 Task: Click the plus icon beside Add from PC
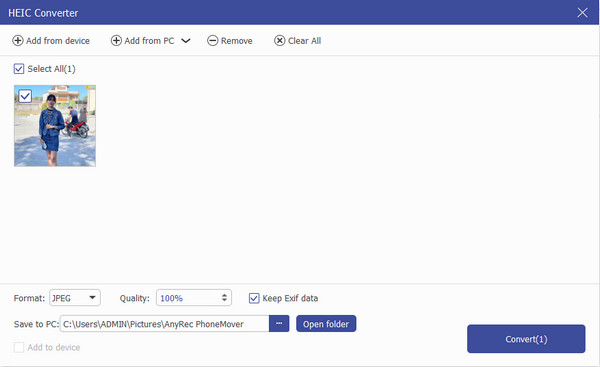(116, 41)
